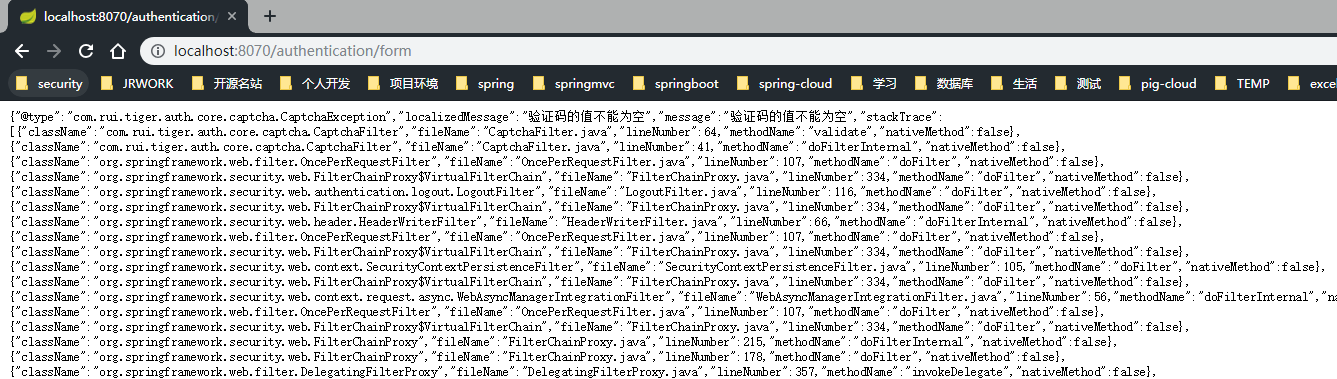Open the spring-cloud bookmark folder
1337x379 pixels.
click(783, 83)
